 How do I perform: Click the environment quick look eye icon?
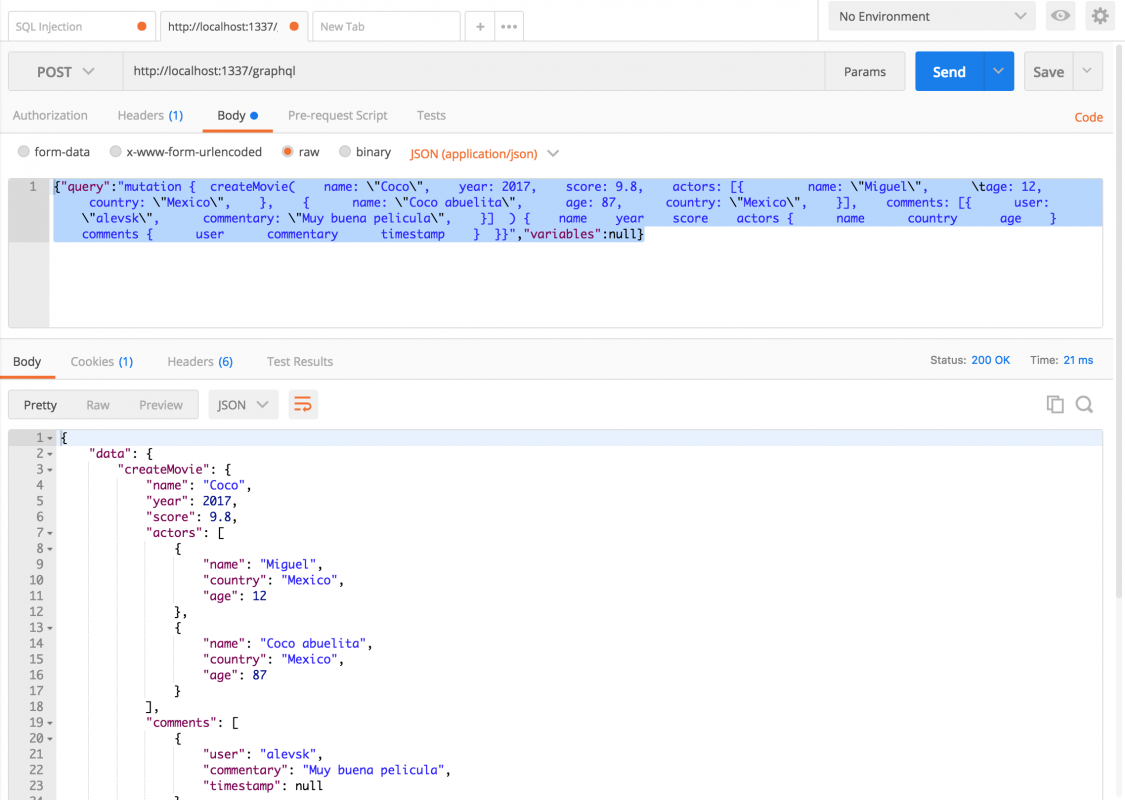[x=1060, y=16]
